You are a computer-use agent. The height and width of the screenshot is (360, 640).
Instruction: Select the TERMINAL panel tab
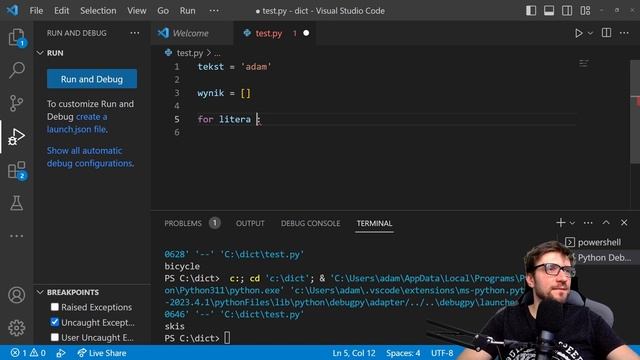374,223
